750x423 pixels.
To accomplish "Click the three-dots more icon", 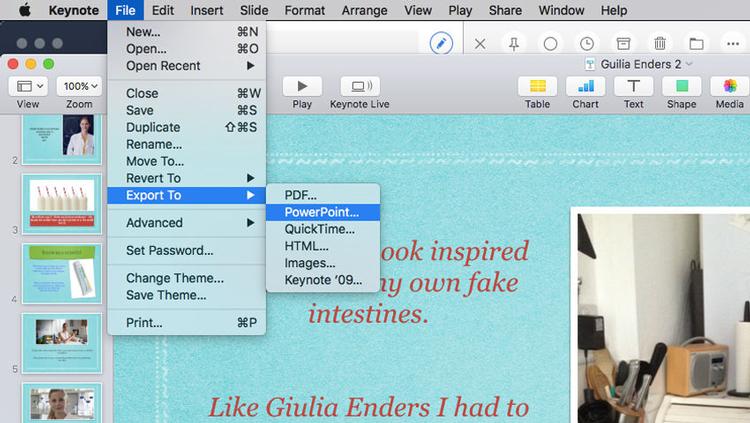I will (733, 44).
